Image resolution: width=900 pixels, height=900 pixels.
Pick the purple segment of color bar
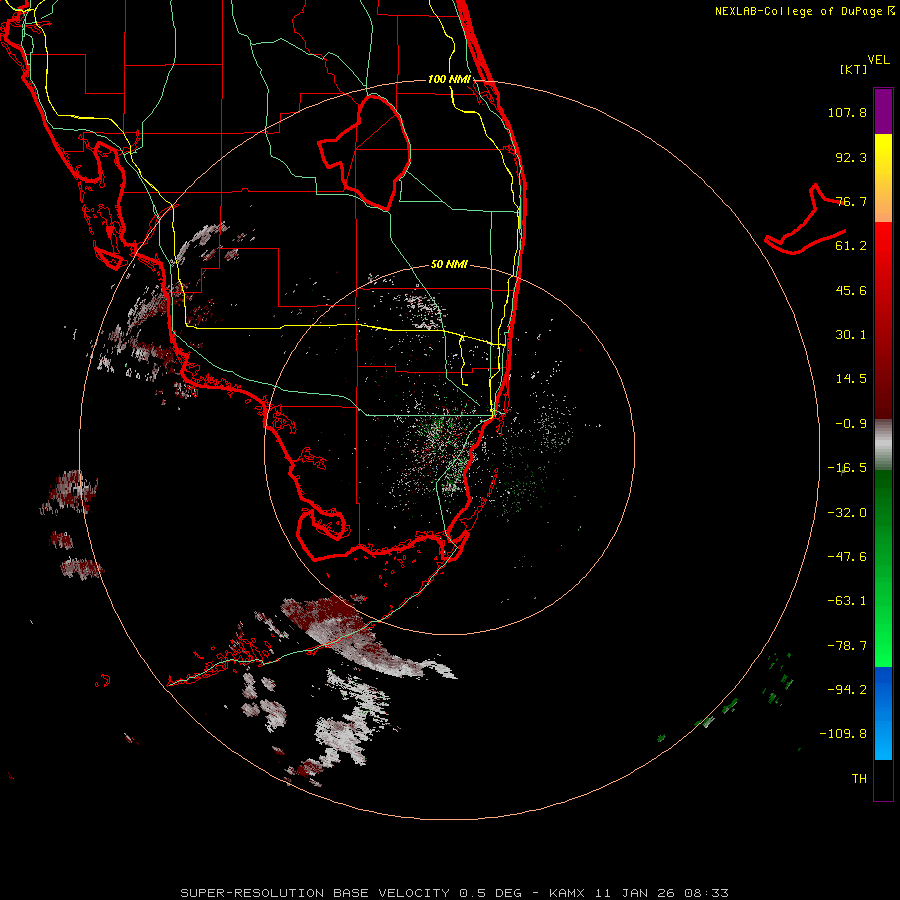(883, 111)
